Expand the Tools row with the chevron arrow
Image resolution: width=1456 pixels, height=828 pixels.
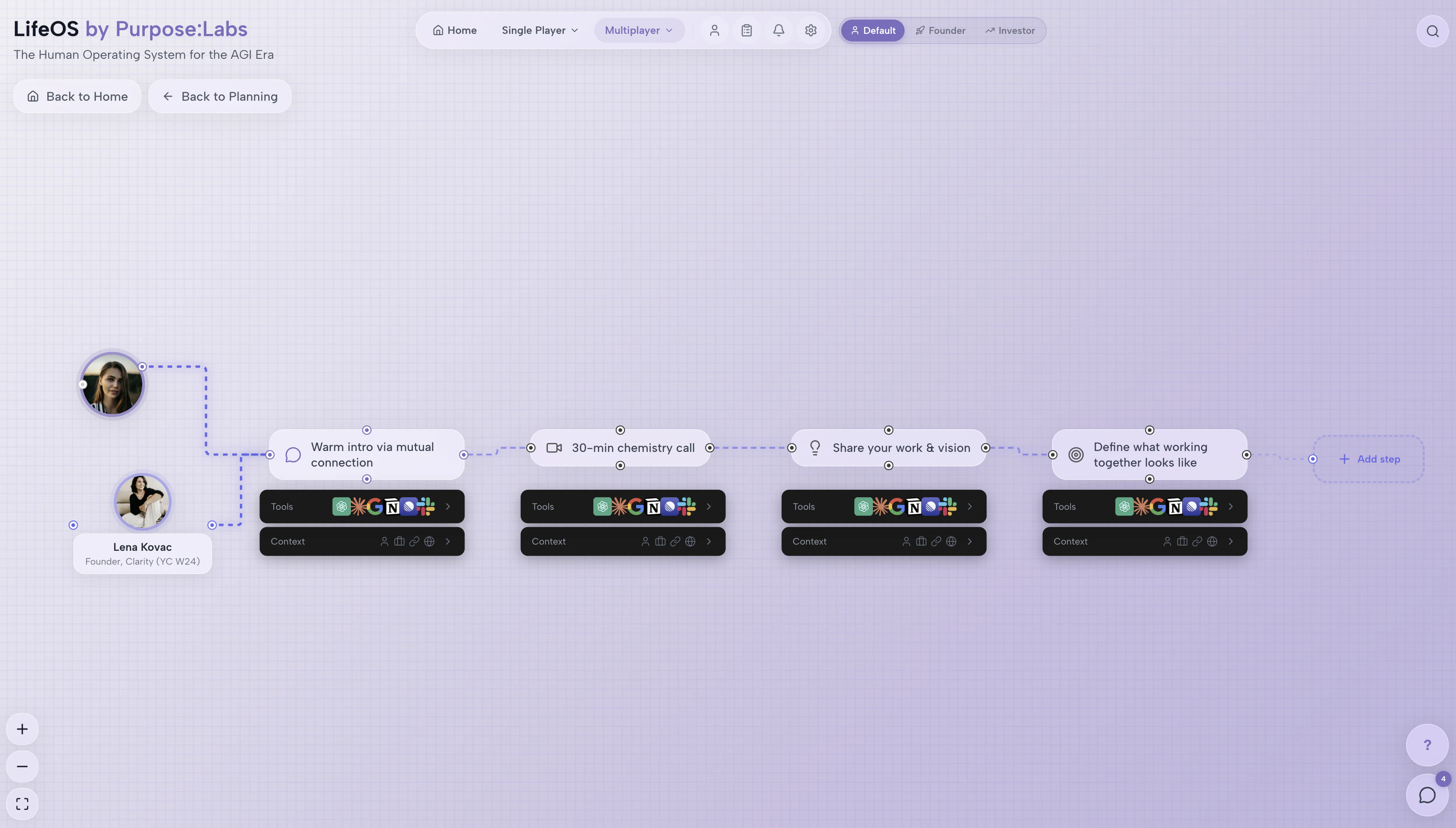[449, 506]
